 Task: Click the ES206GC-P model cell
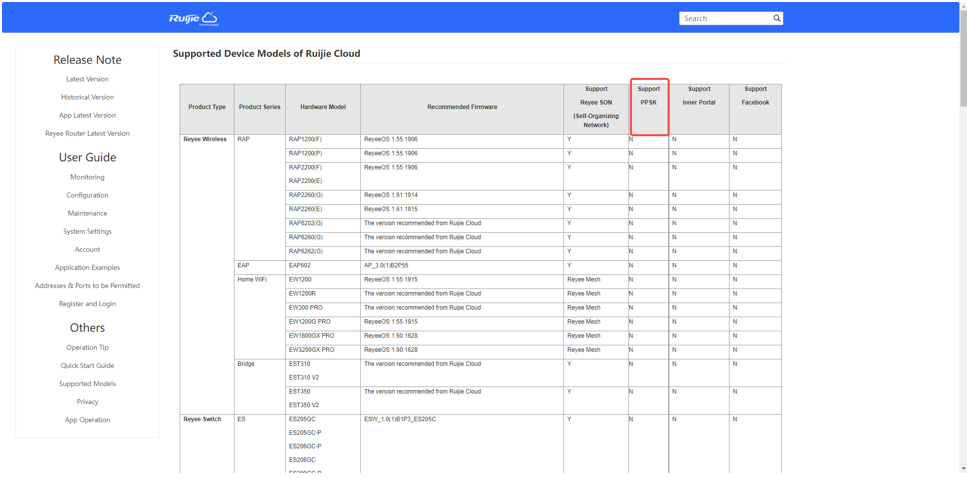click(x=305, y=446)
